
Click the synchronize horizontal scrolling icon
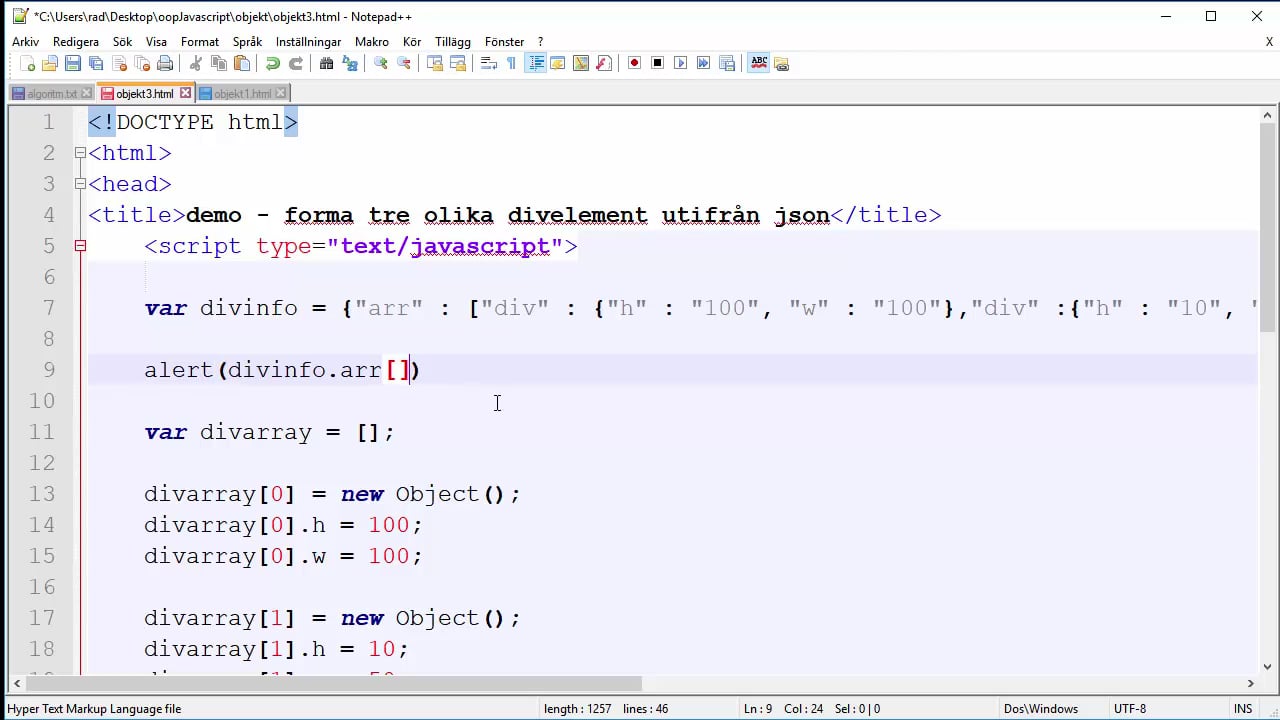458,63
